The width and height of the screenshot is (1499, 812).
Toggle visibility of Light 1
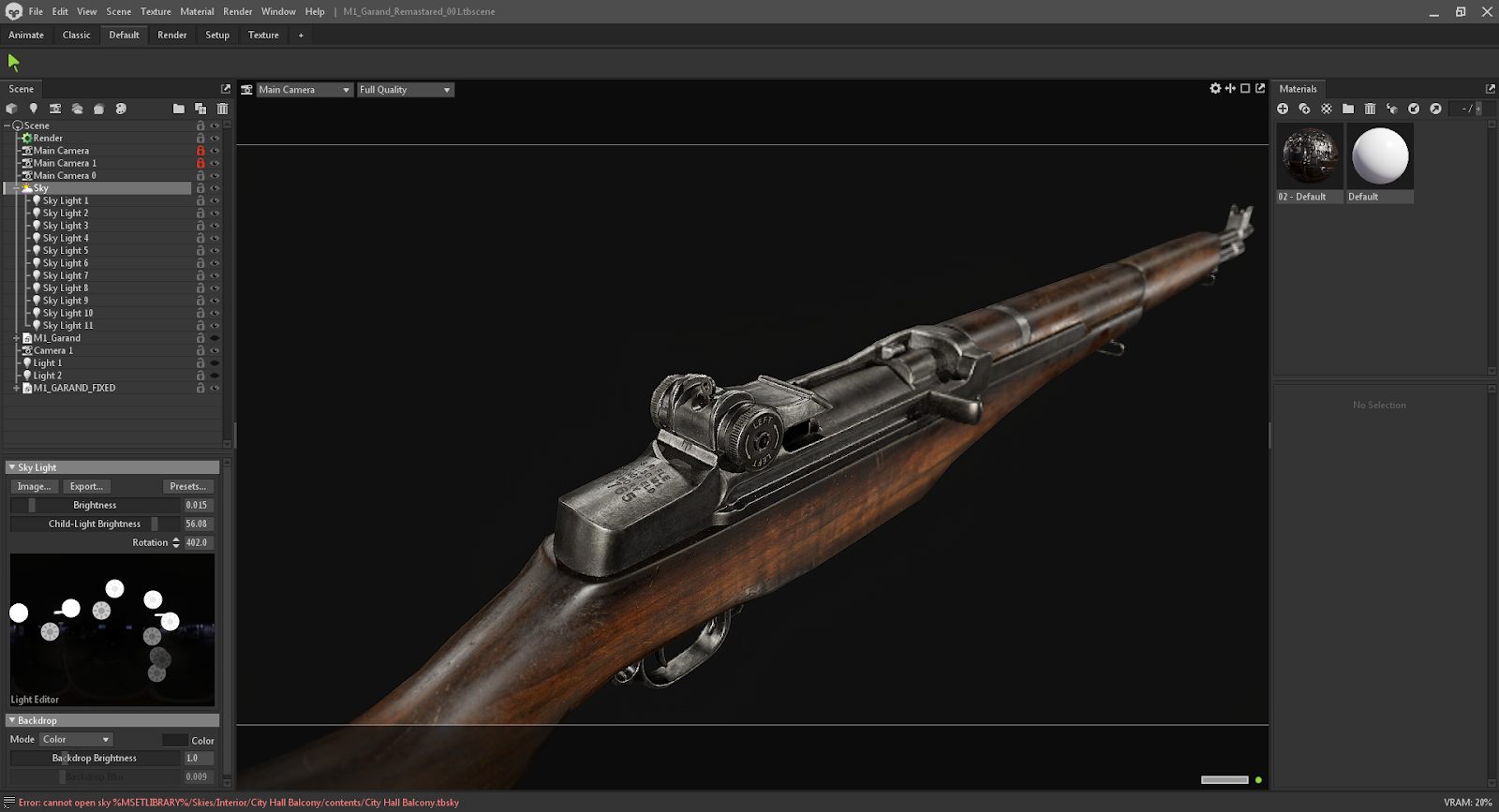click(215, 363)
